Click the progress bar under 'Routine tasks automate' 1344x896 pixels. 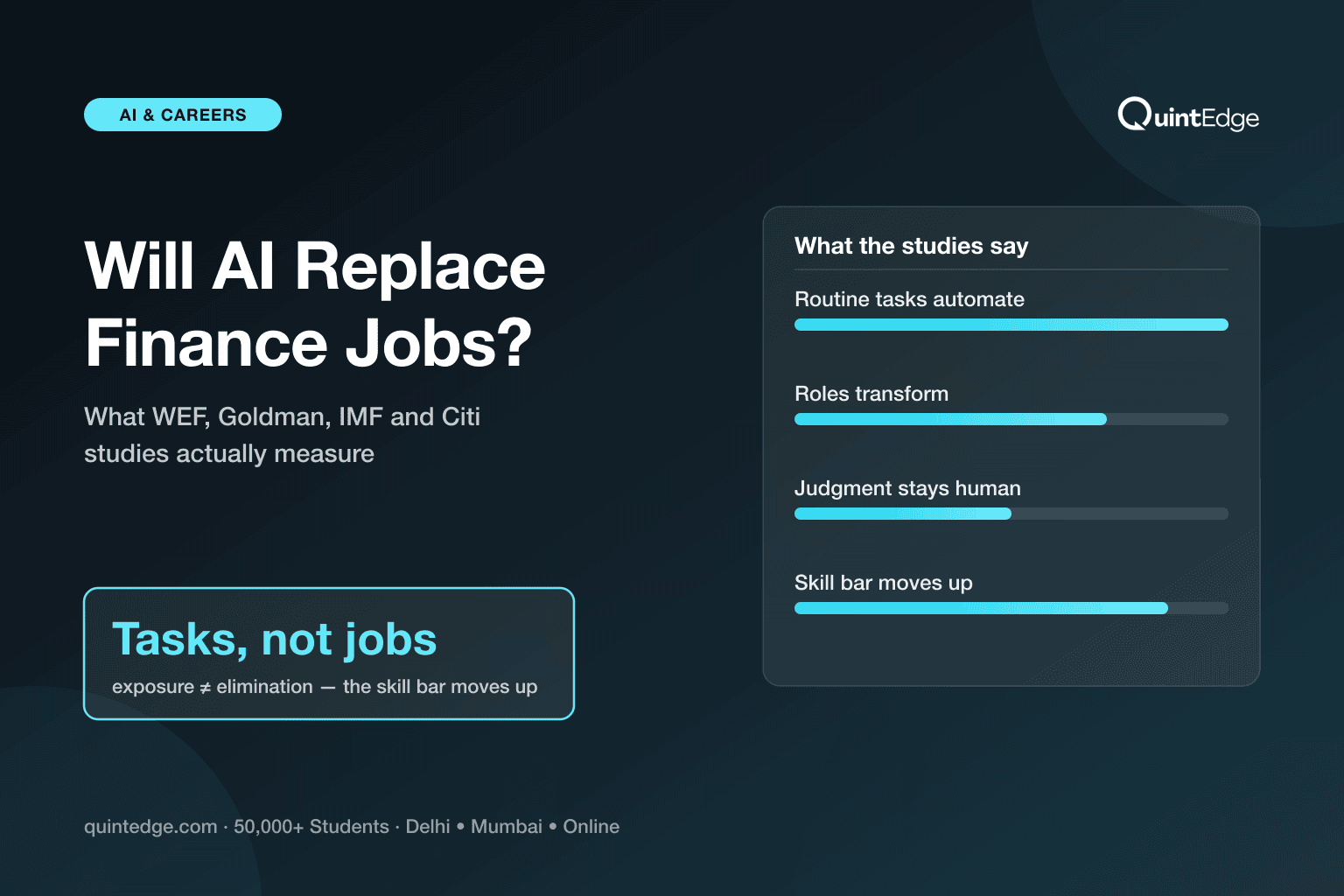click(1011, 325)
